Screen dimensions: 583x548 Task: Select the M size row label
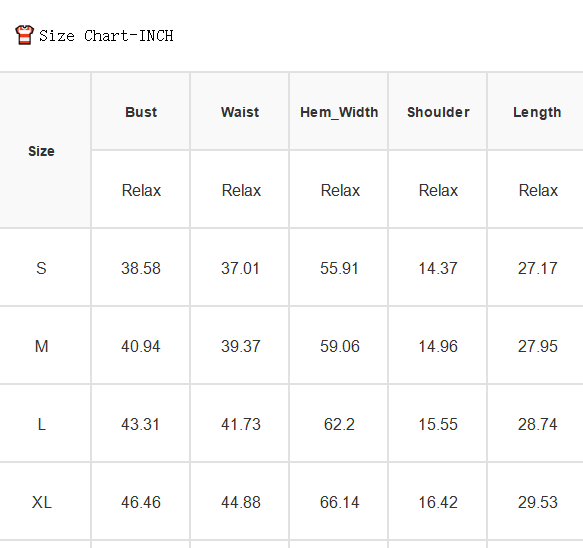click(41, 346)
